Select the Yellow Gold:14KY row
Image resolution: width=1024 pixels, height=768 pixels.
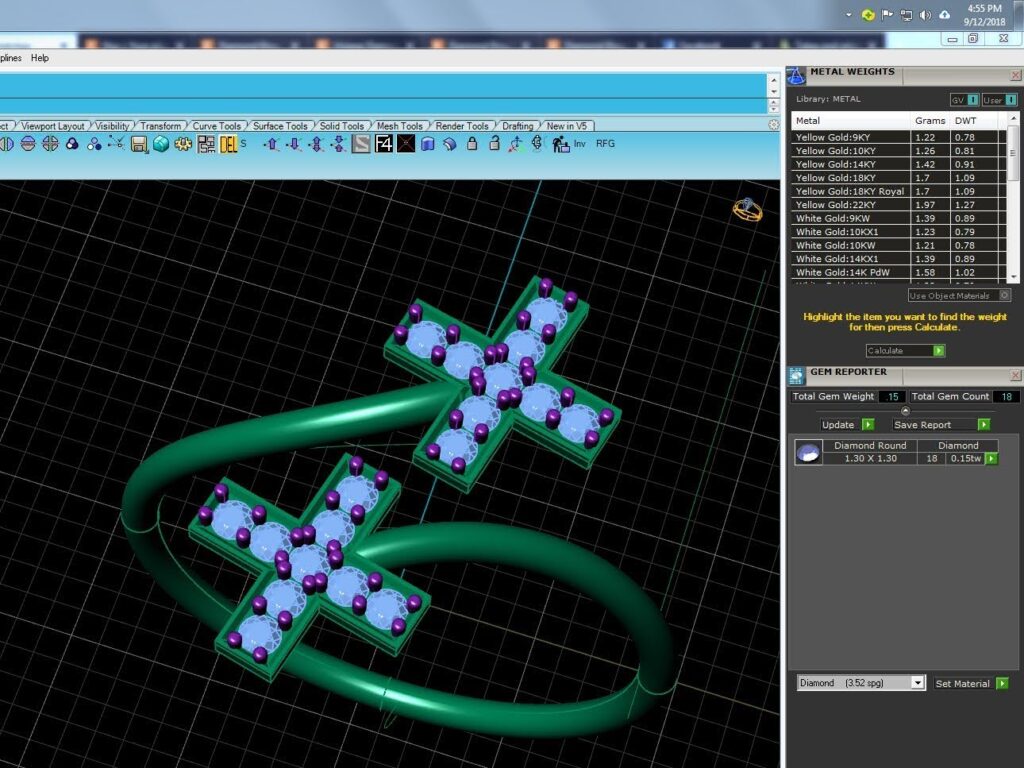pyautogui.click(x=899, y=165)
